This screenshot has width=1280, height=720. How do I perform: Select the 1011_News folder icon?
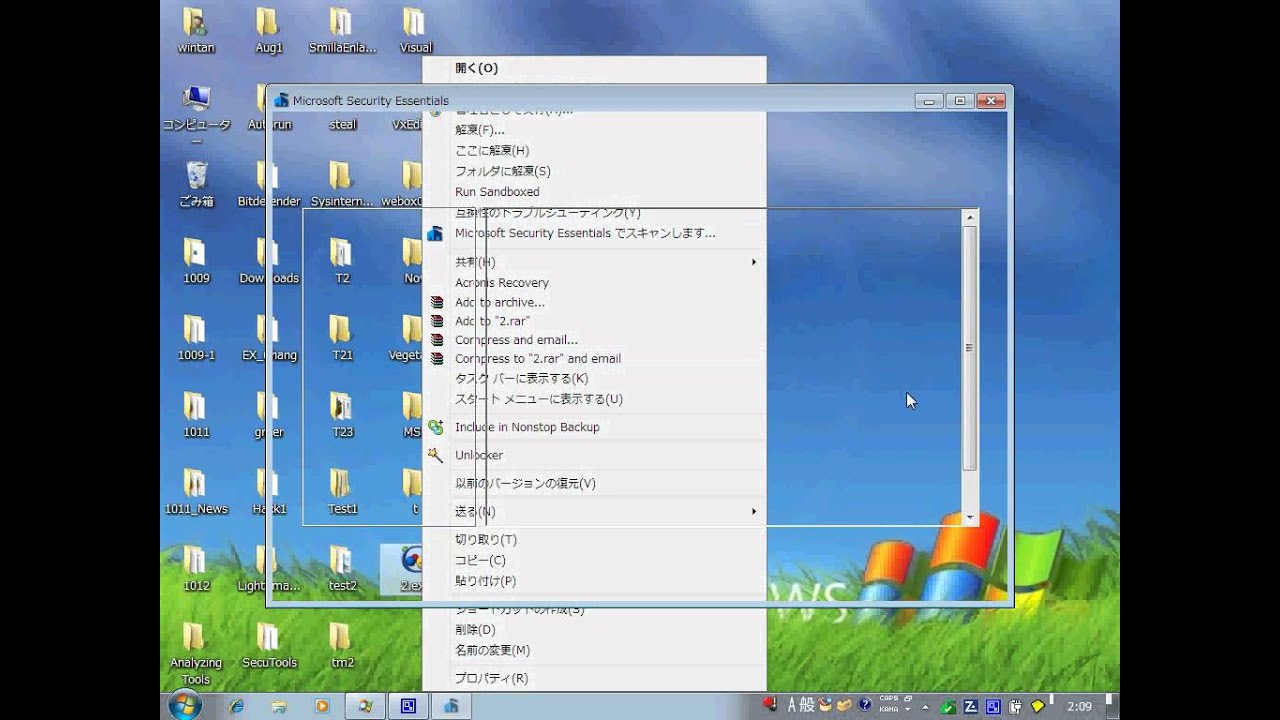point(196,492)
